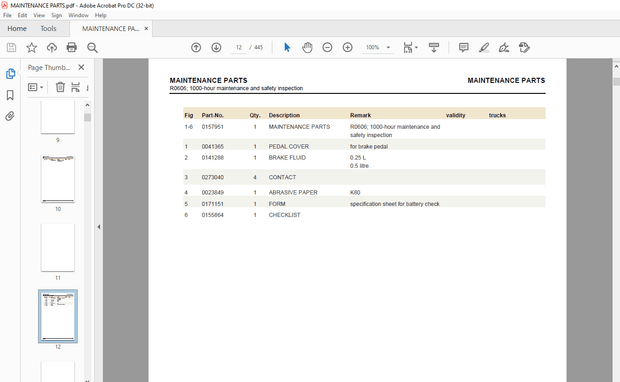Viewport: 620px width, 382px height.
Task: Select page 9 thumbnail
Action: click(58, 117)
